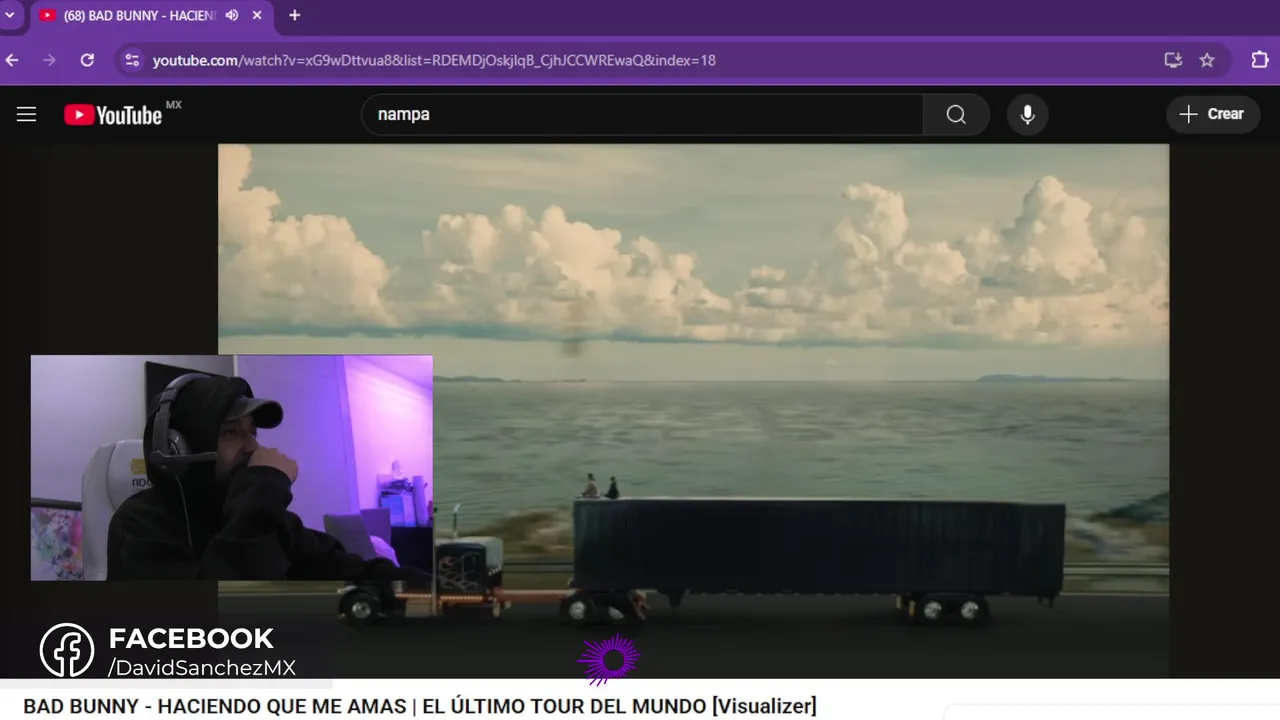Close the BAD BUNNY YouTube tab
The width and height of the screenshot is (1280, 720).
[x=257, y=15]
